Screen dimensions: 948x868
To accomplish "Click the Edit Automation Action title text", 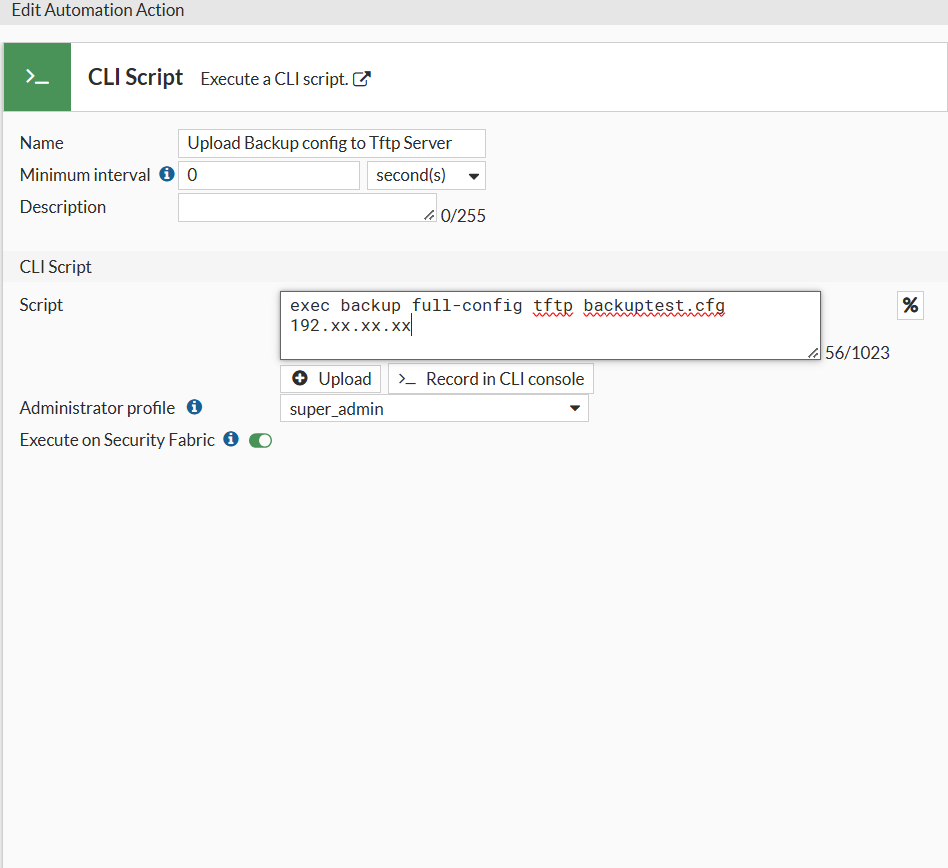I will tap(98, 10).
